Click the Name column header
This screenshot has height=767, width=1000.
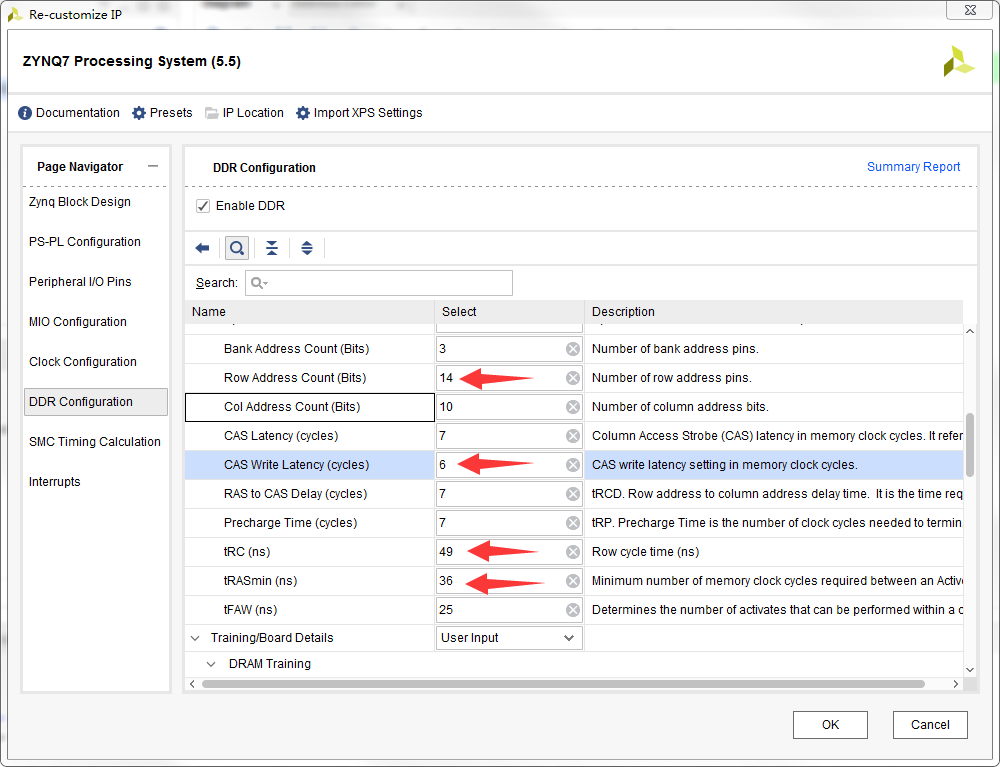tap(310, 312)
